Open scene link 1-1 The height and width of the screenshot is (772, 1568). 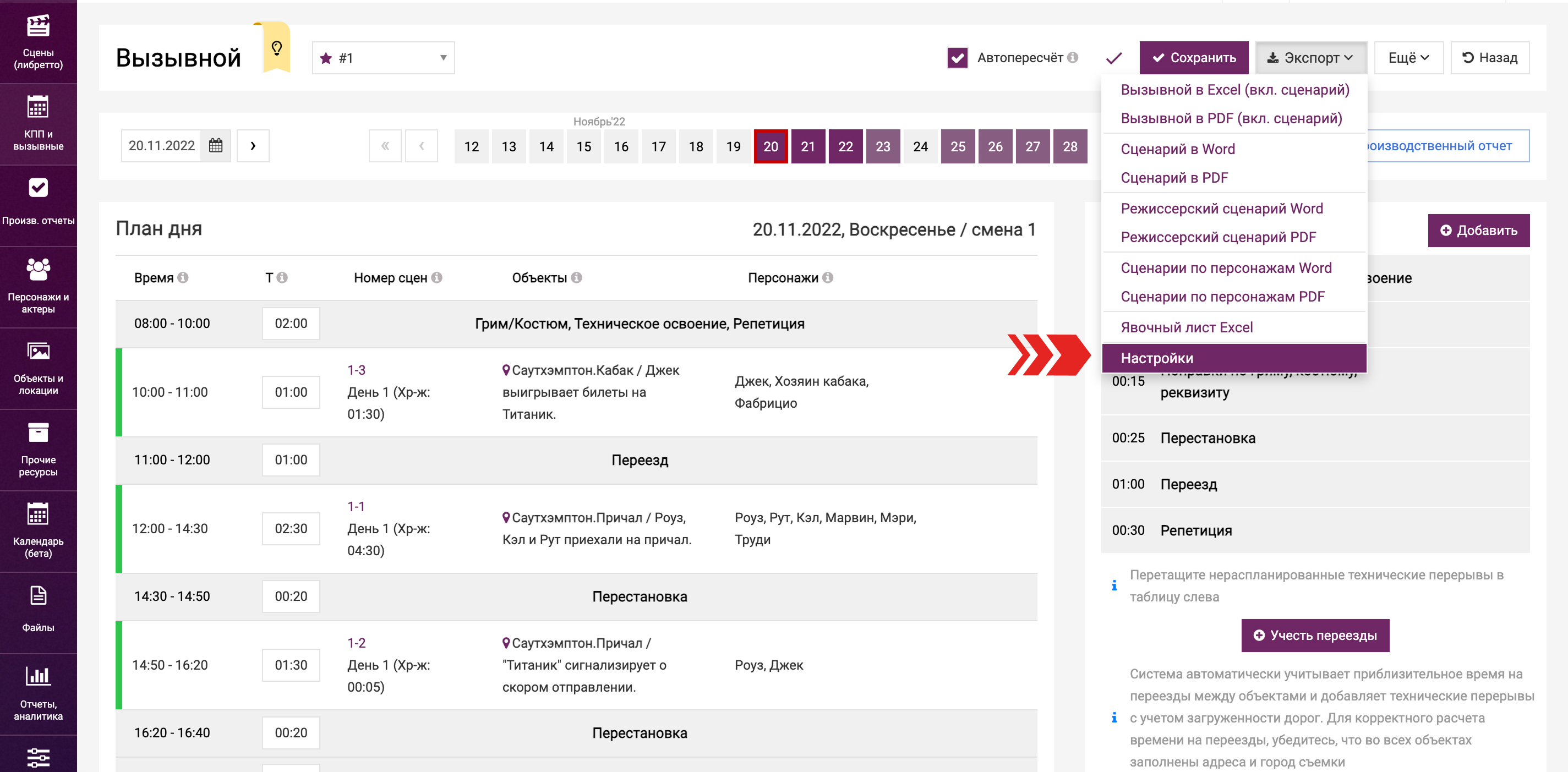356,506
